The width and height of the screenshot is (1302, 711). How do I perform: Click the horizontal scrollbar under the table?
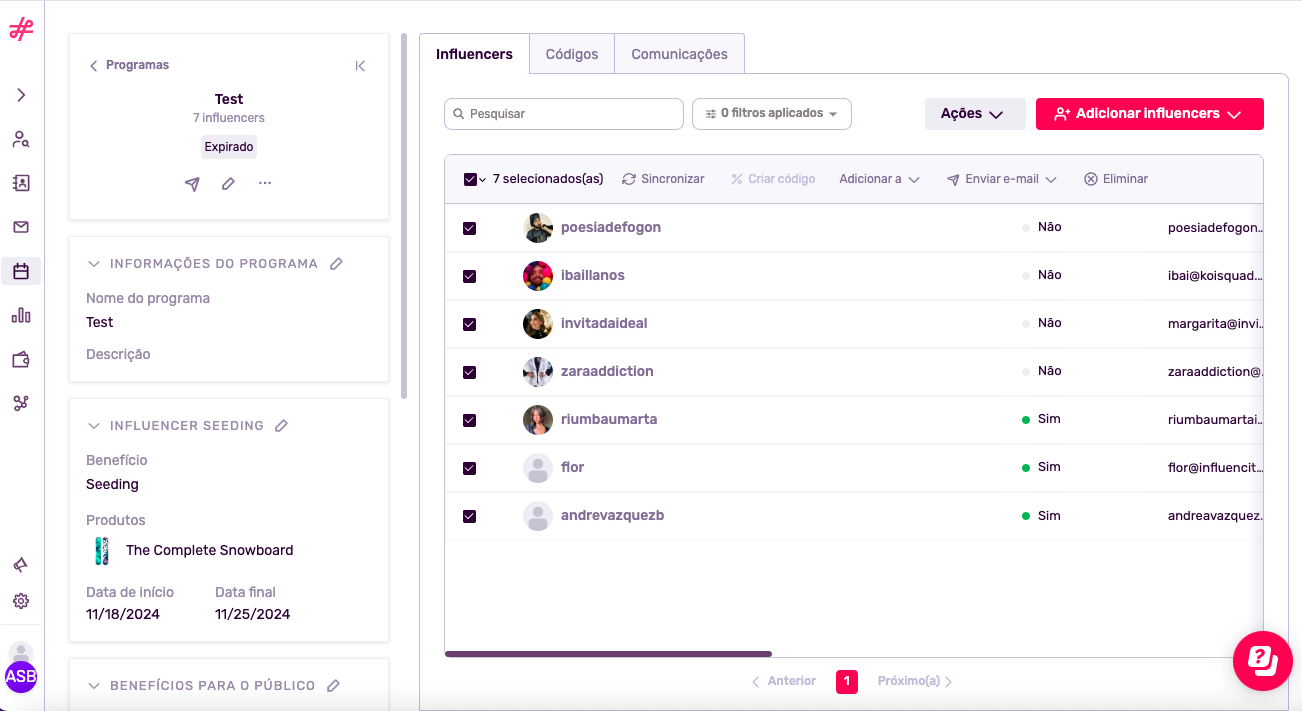(608, 654)
